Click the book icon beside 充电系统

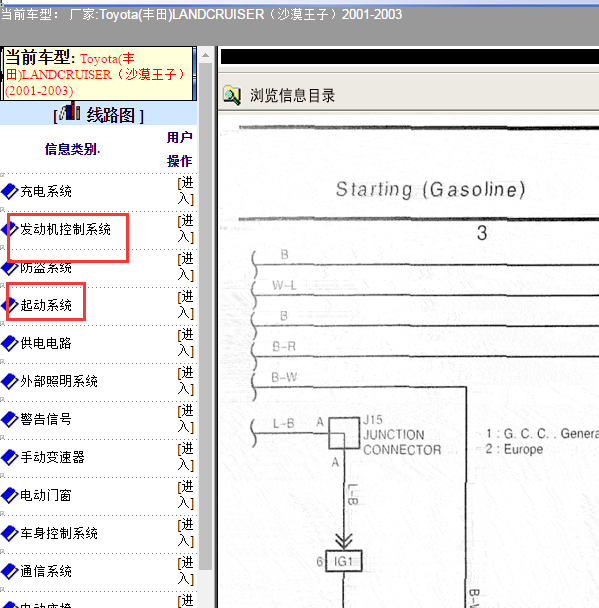[10, 191]
